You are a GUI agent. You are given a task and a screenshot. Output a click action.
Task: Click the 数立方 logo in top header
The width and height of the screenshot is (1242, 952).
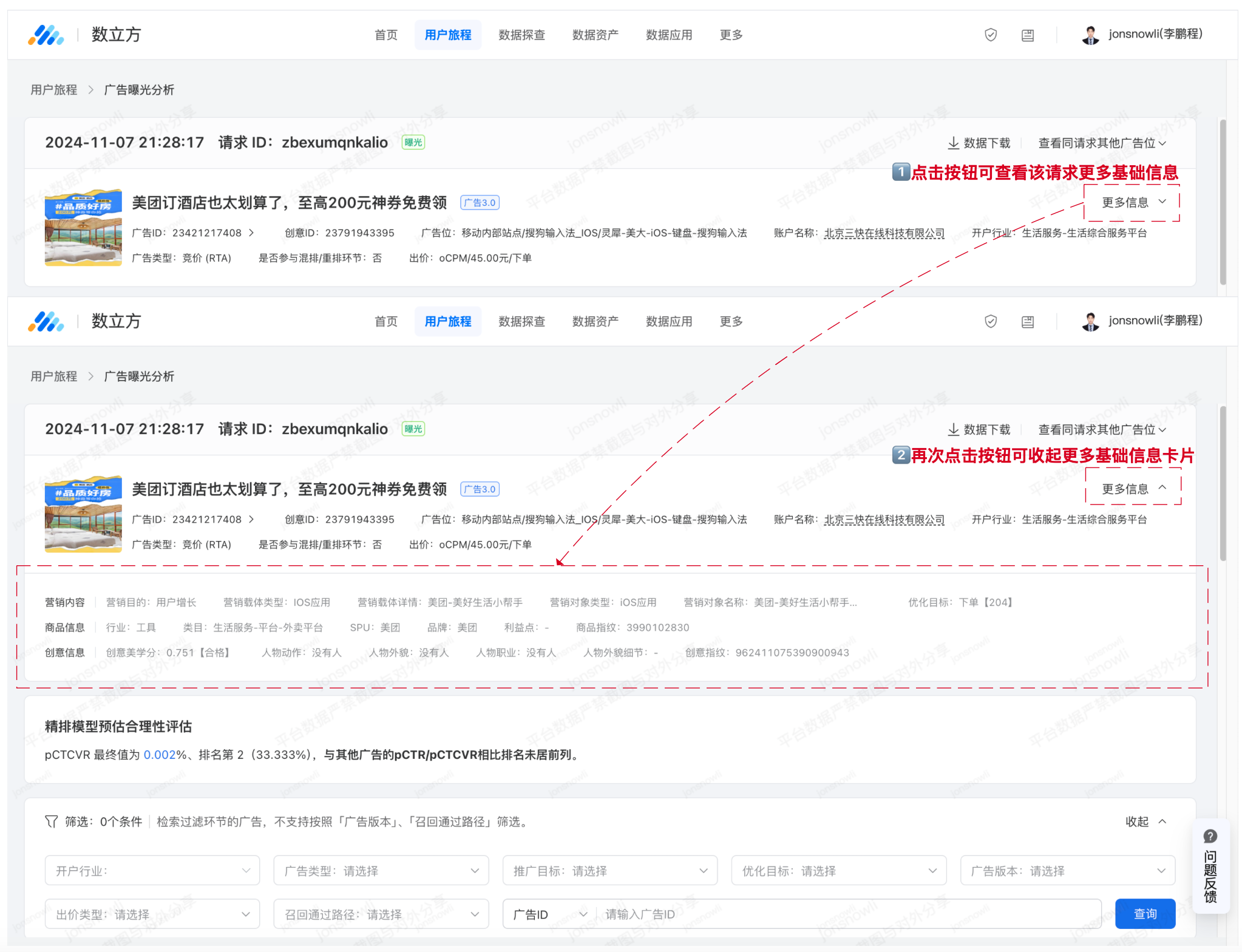click(46, 35)
